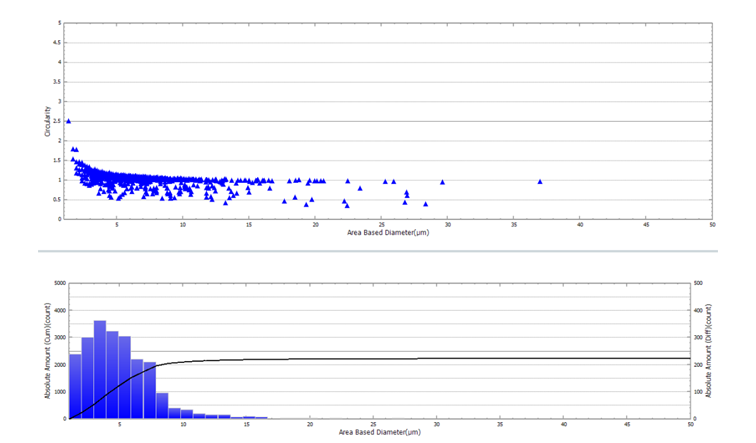
Task: Click the first histogram bar on the left
Action: (x=75, y=386)
